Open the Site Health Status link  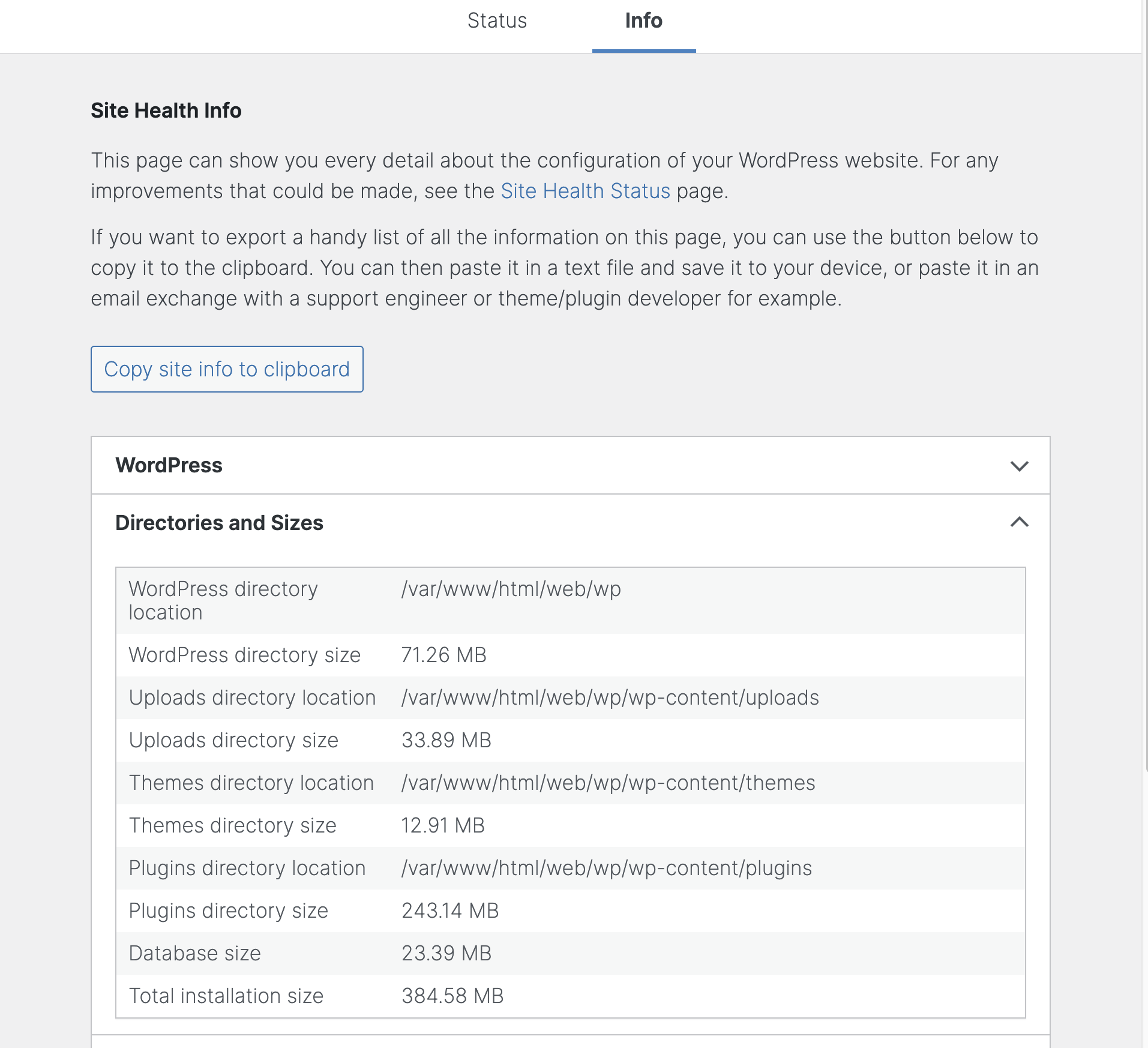[586, 191]
